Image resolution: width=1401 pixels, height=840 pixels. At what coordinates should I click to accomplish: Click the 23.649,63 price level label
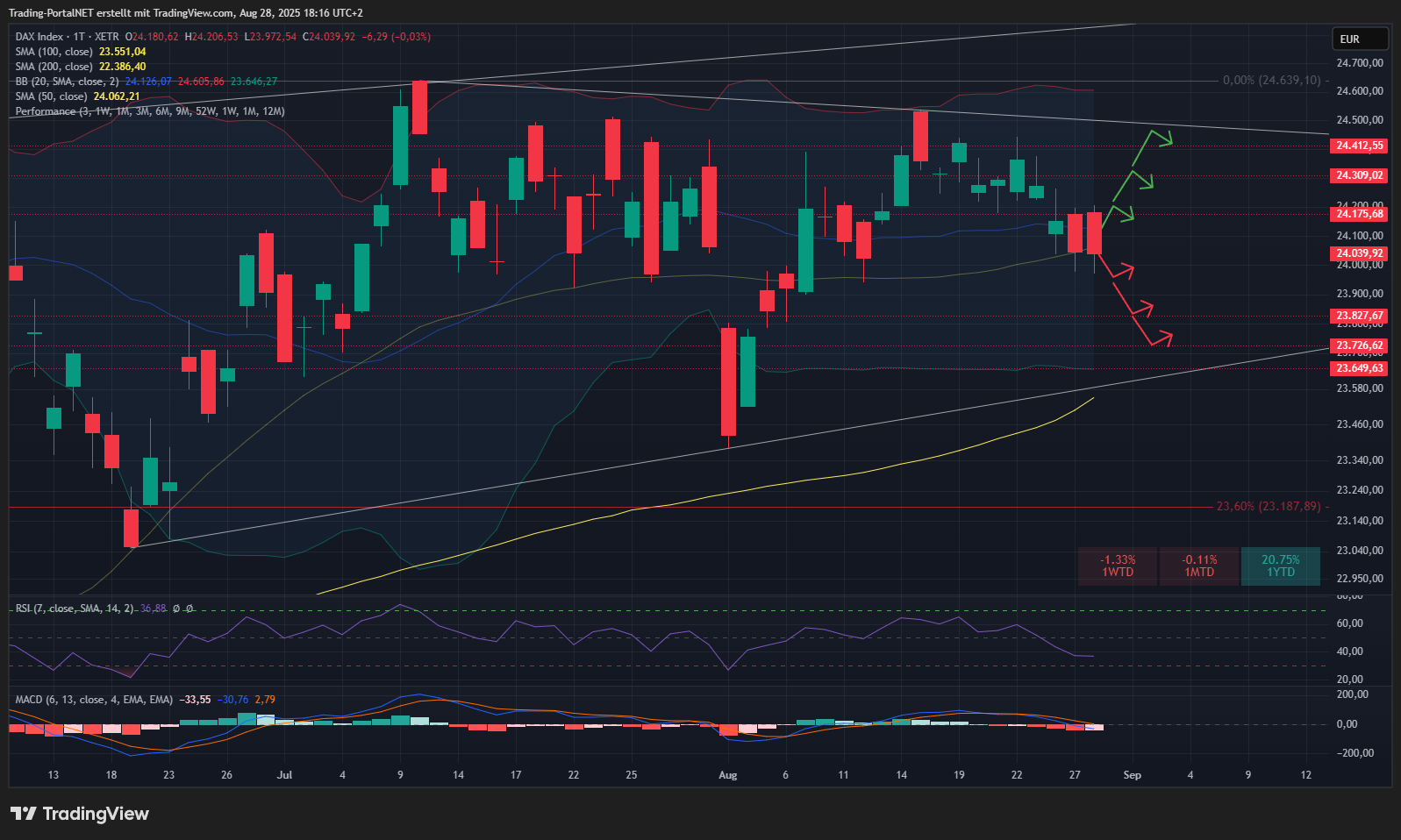[1359, 368]
